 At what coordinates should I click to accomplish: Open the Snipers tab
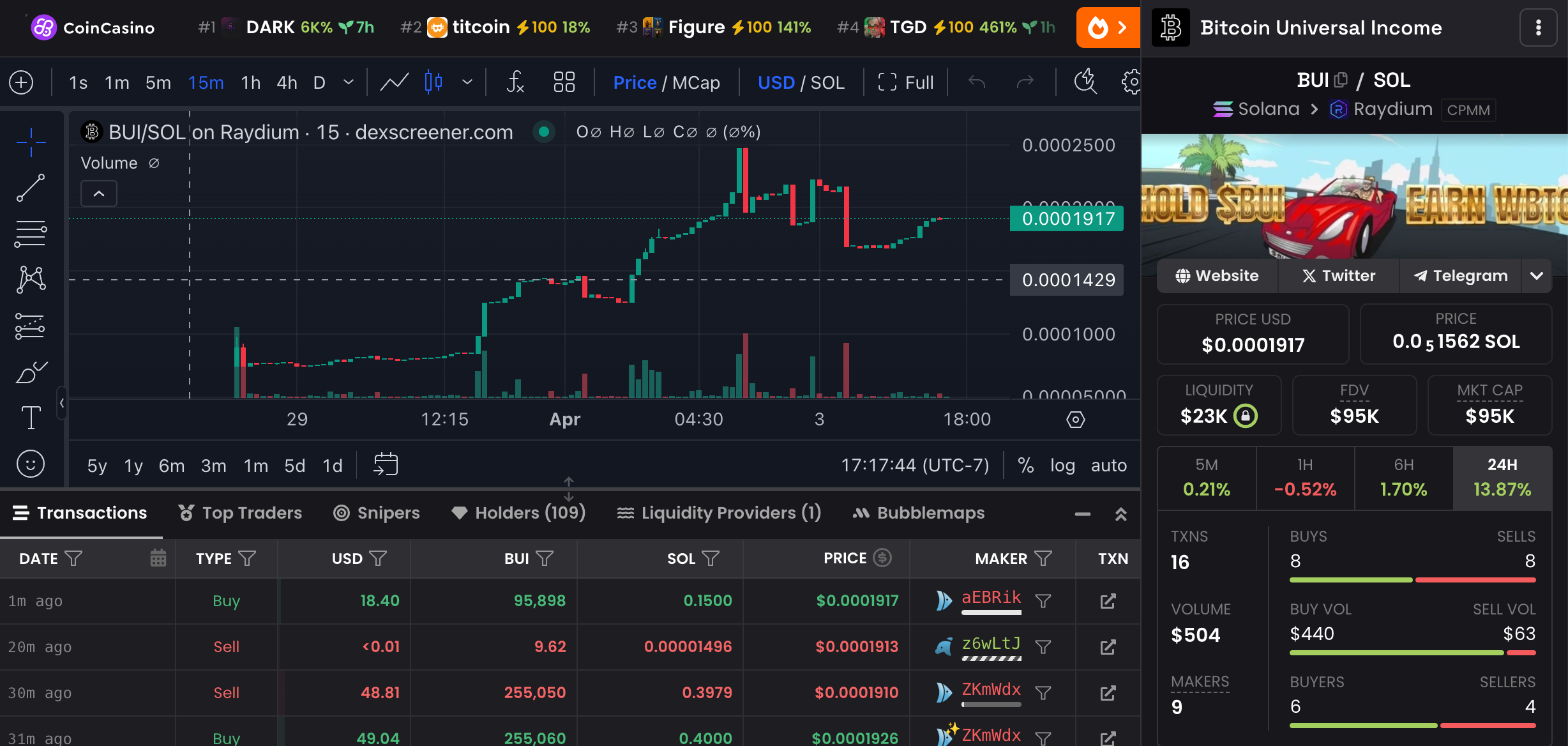[377, 513]
